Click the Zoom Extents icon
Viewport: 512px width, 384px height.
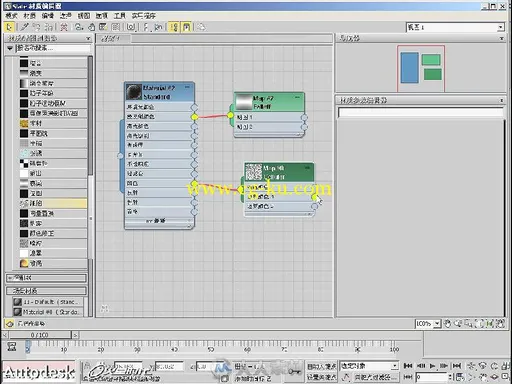(x=479, y=323)
